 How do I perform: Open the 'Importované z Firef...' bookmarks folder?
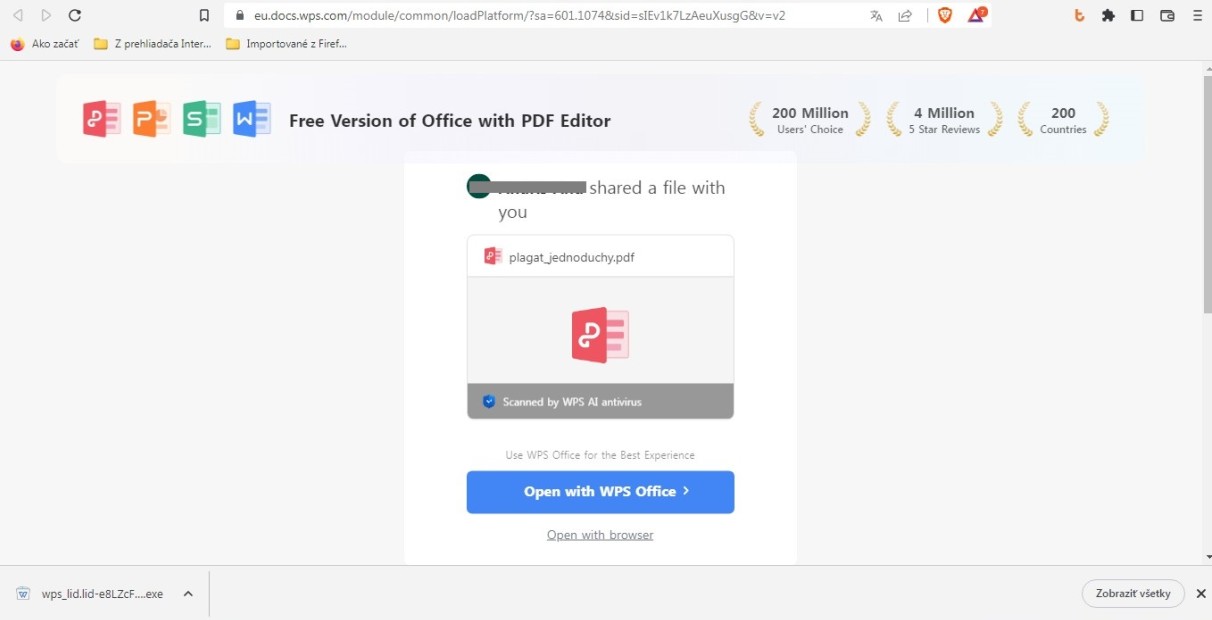point(286,44)
